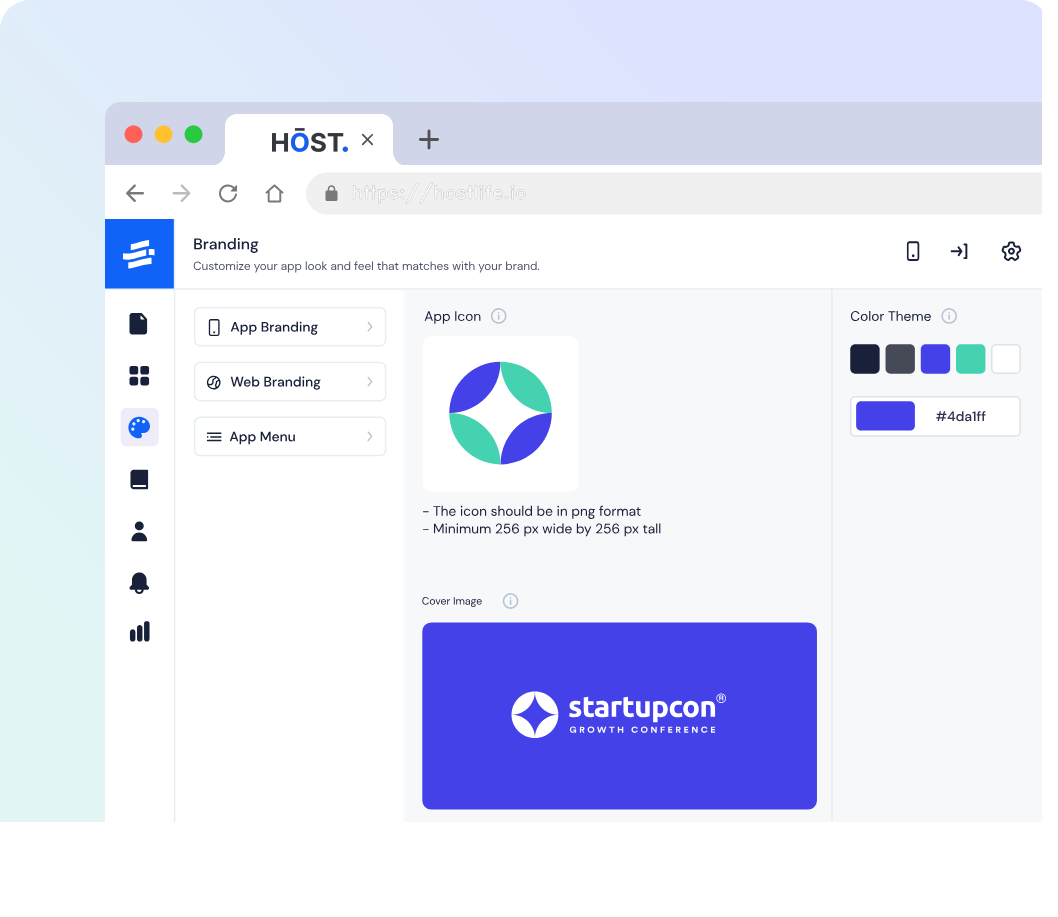
Task: Click the red macOS close window button
Action: point(134,134)
